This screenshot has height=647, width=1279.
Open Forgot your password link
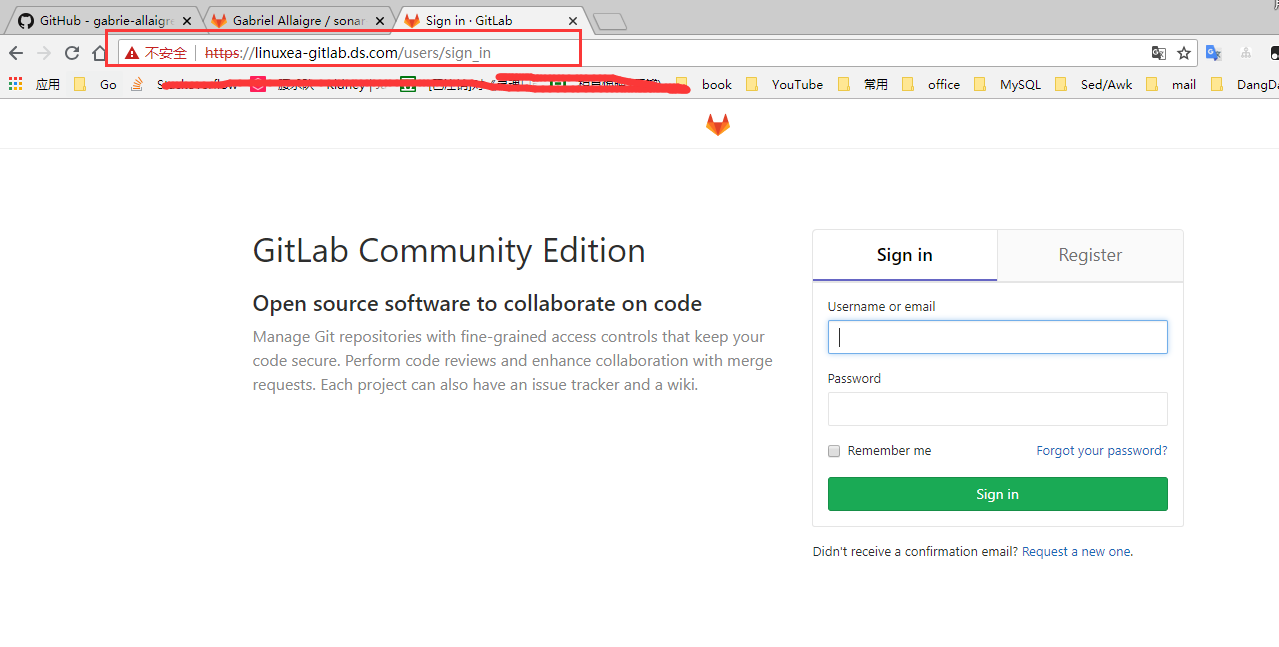click(x=1101, y=451)
